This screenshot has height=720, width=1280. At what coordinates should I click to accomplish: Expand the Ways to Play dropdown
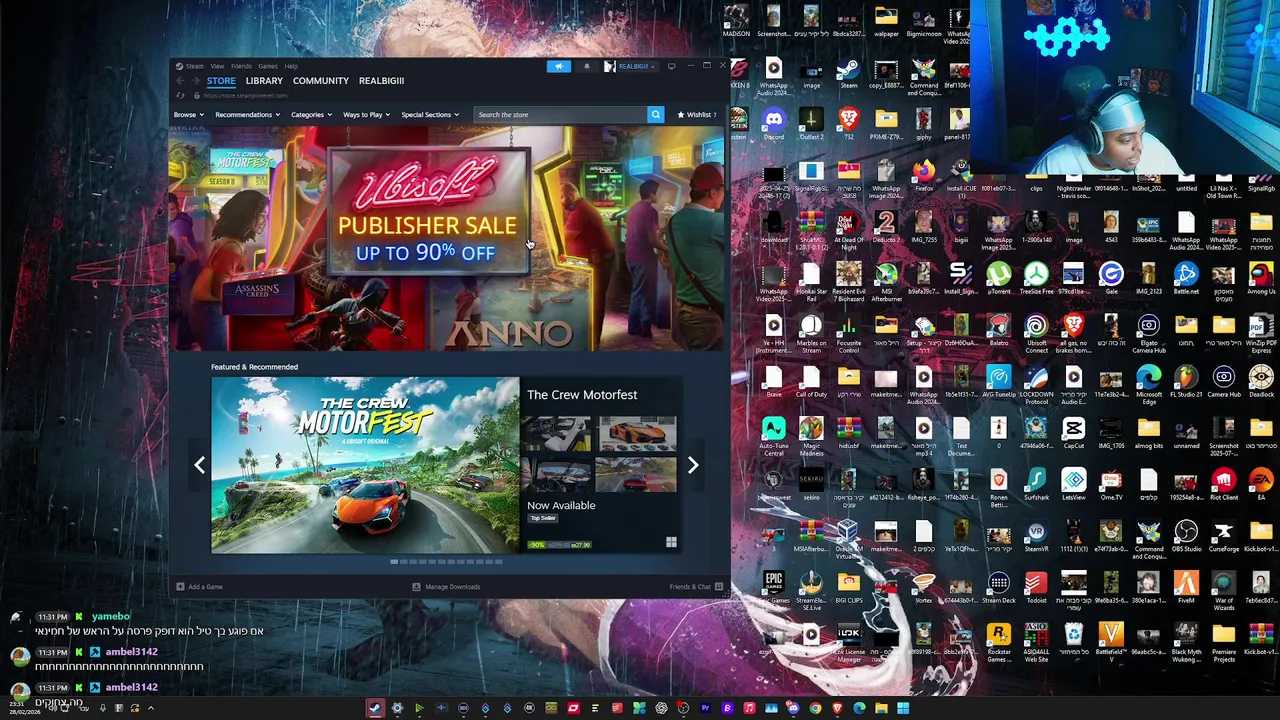pos(367,115)
